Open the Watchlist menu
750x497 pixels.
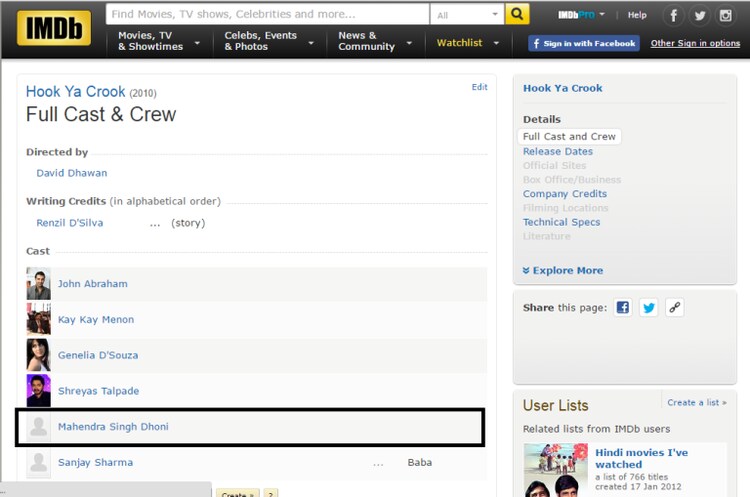[x=472, y=43]
